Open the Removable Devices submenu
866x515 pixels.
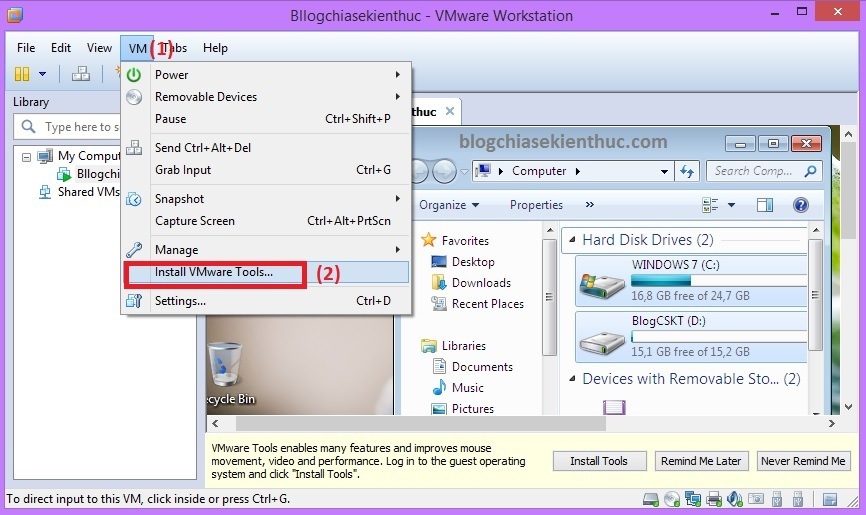pos(266,97)
